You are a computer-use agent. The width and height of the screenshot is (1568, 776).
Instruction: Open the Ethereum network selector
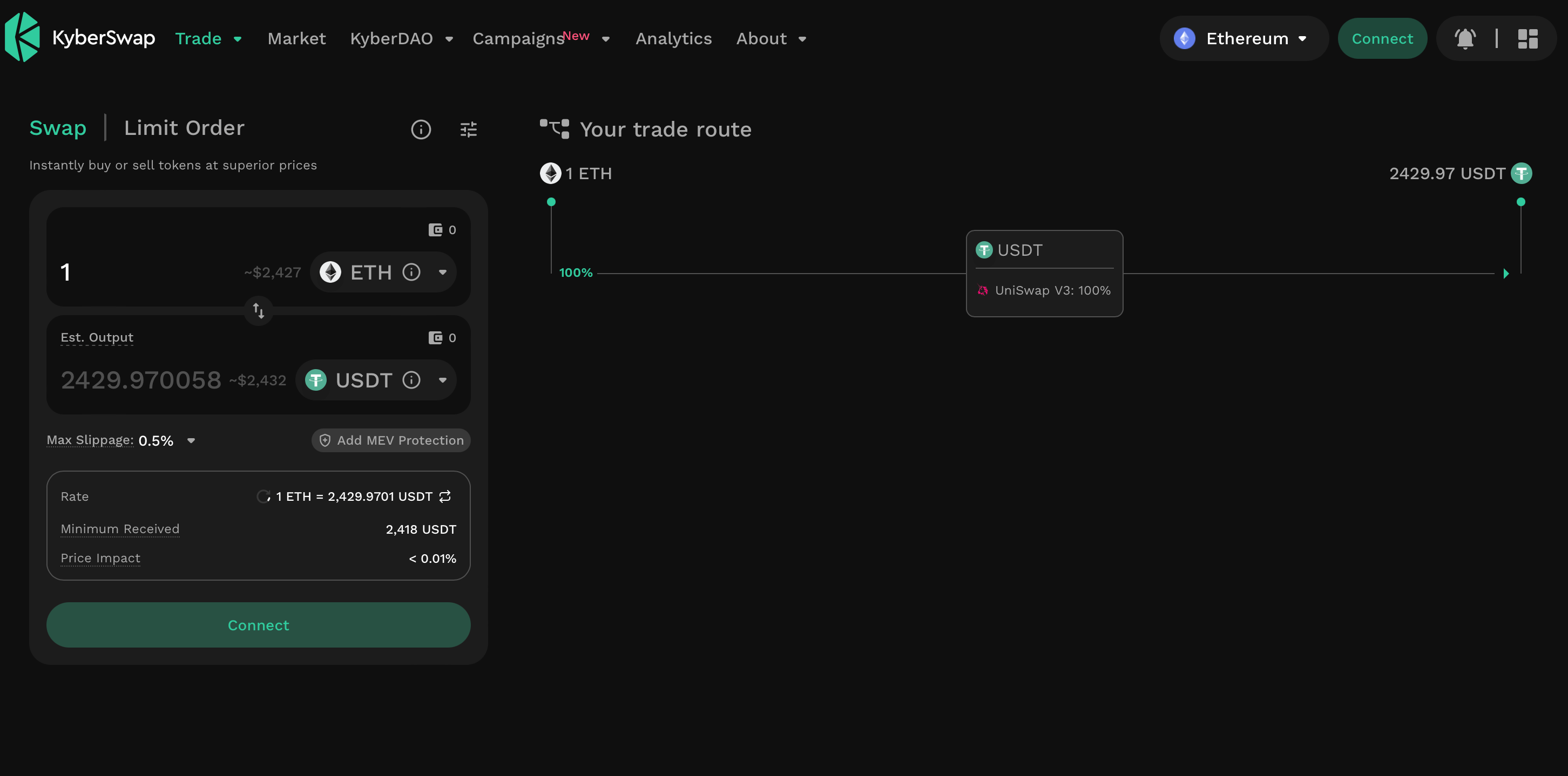coord(1243,38)
